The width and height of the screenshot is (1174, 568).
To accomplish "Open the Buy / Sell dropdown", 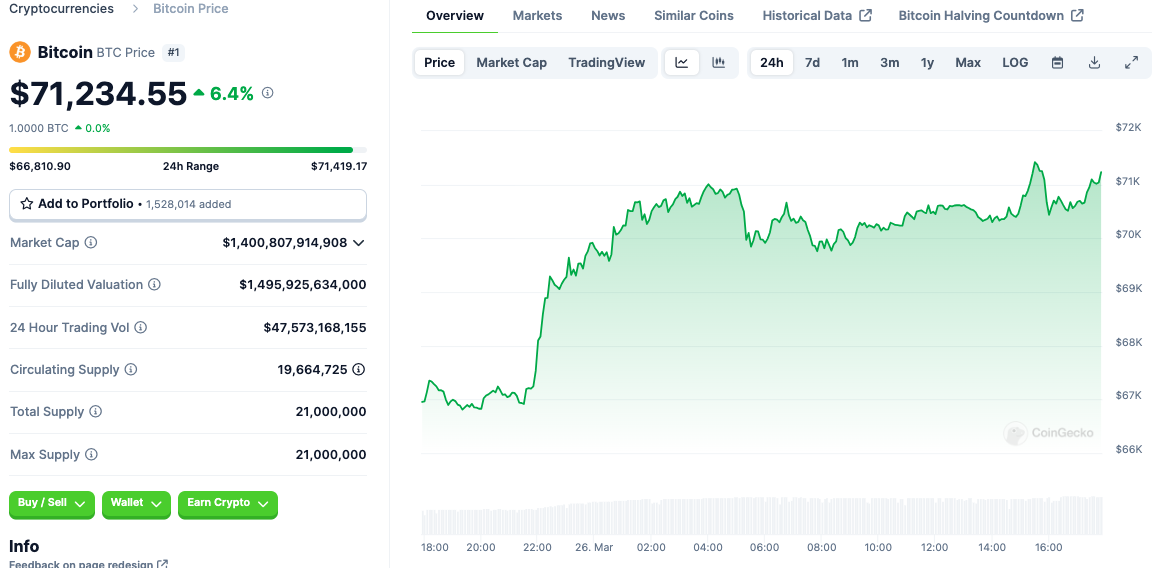I will click(x=52, y=504).
